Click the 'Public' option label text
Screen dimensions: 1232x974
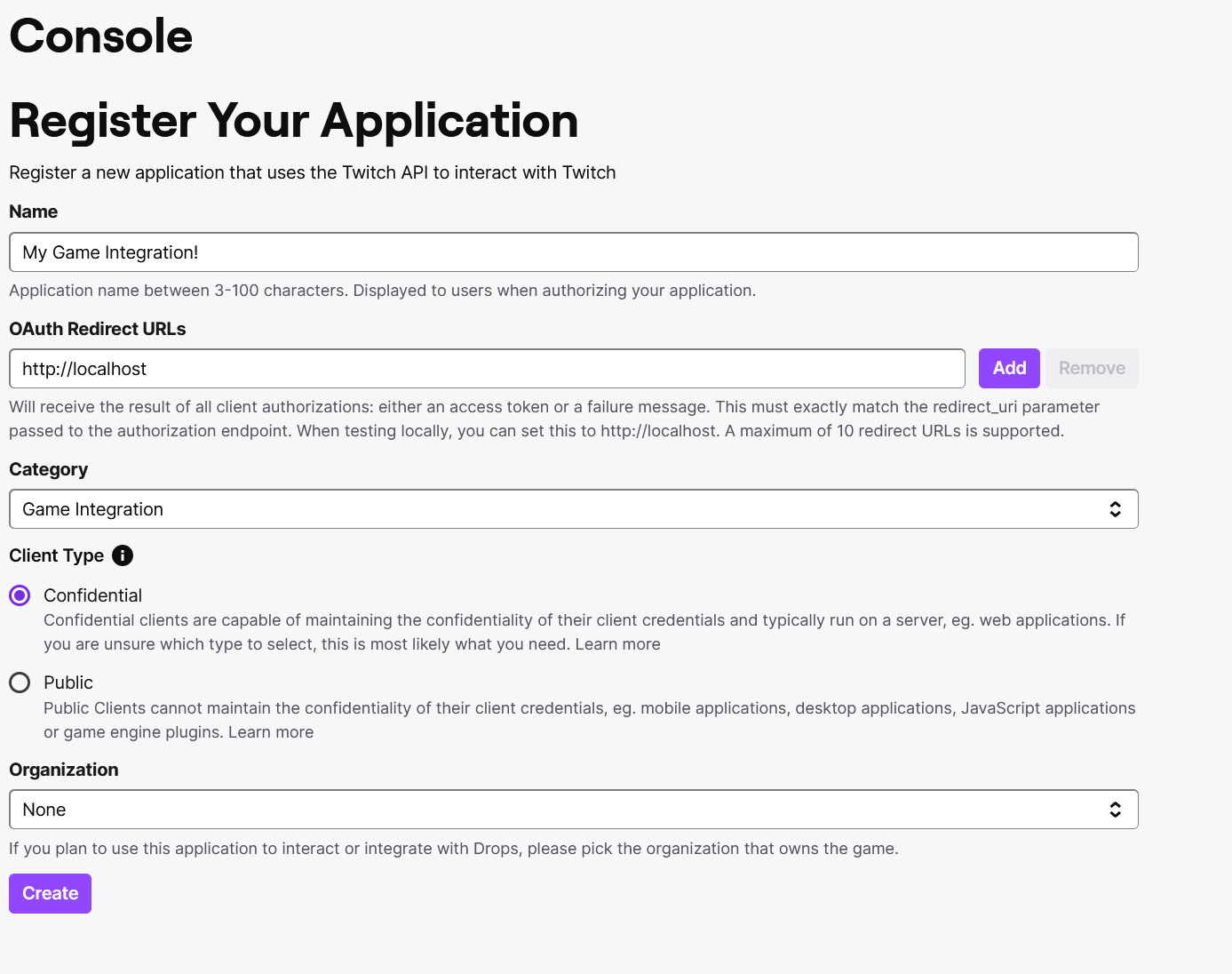pos(68,683)
